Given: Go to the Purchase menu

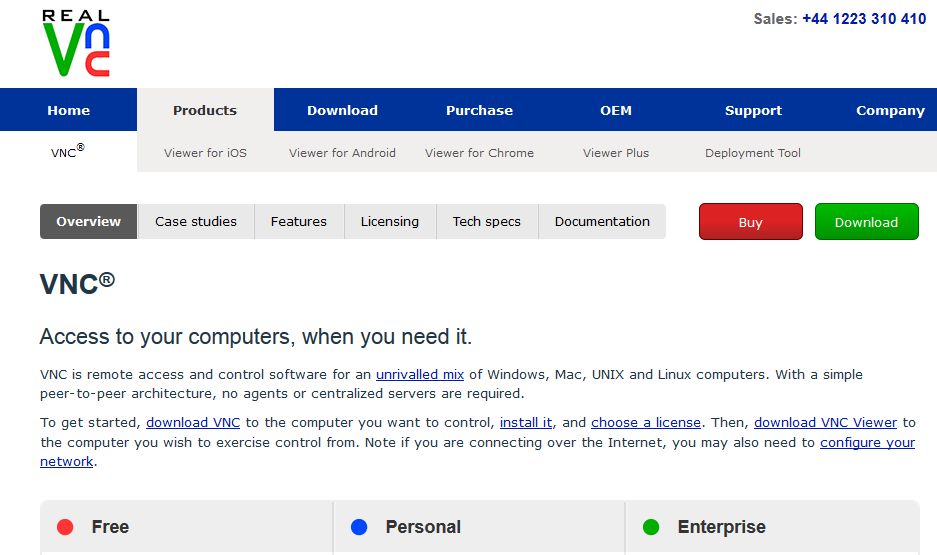Looking at the screenshot, I should tap(479, 110).
